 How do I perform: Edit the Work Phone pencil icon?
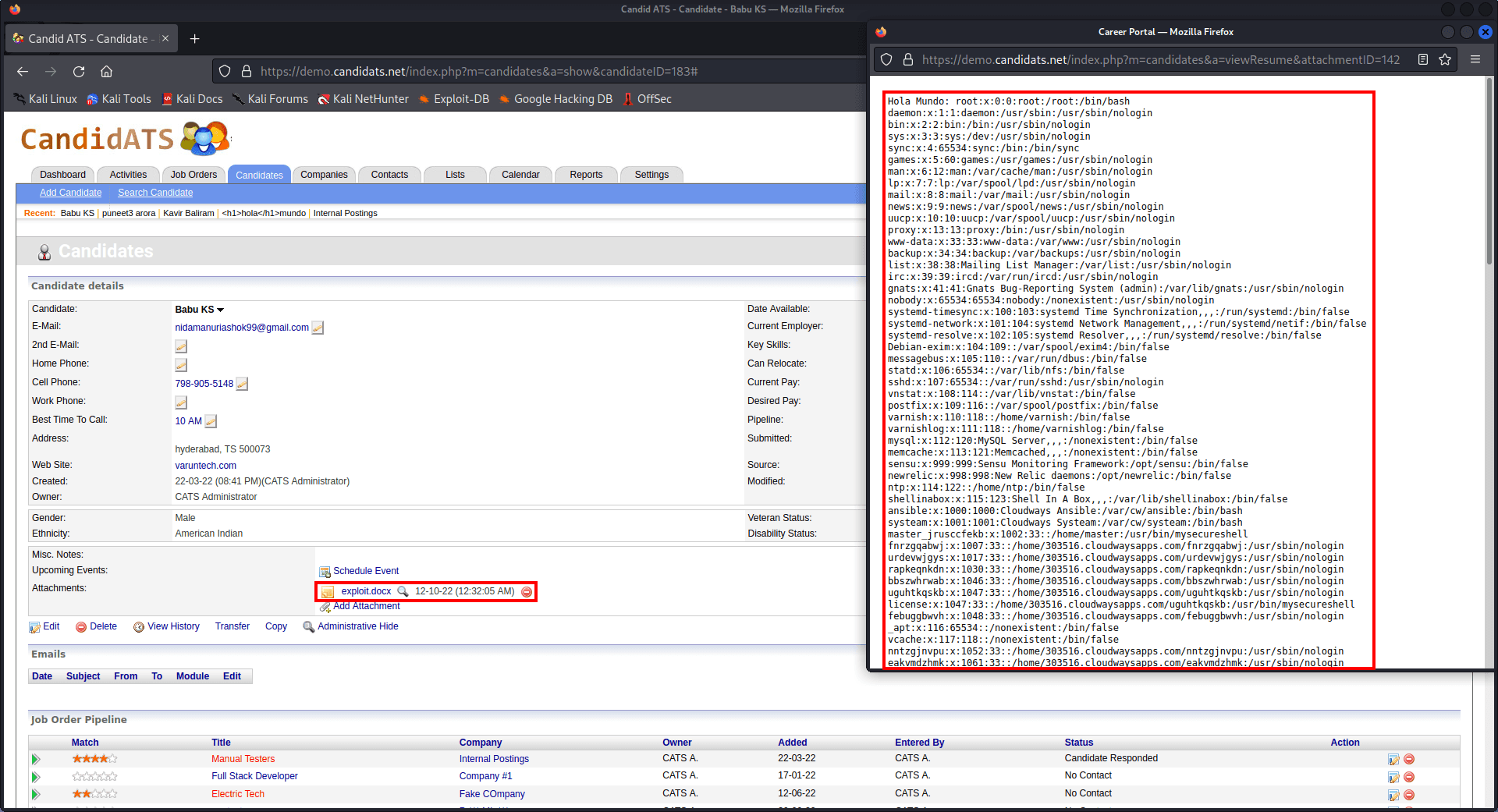(181, 402)
